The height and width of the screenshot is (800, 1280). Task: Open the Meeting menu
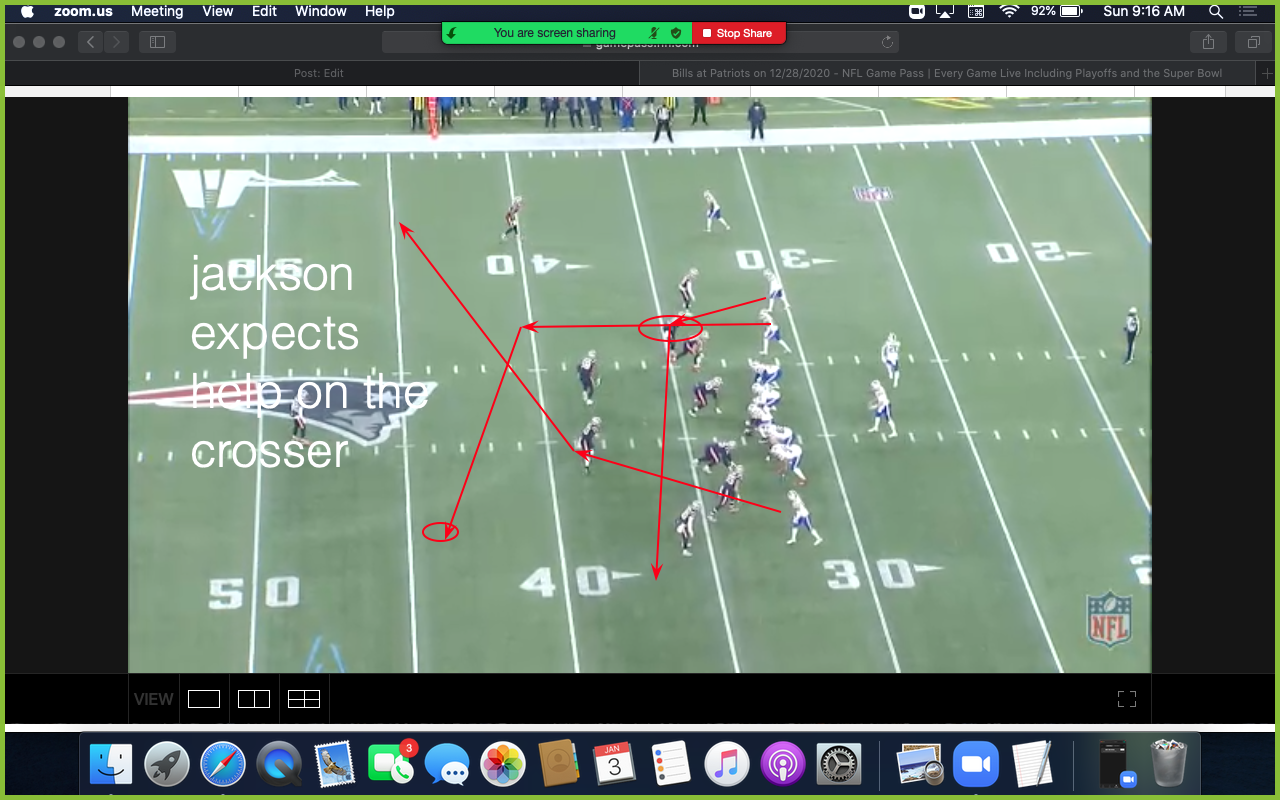coord(157,11)
